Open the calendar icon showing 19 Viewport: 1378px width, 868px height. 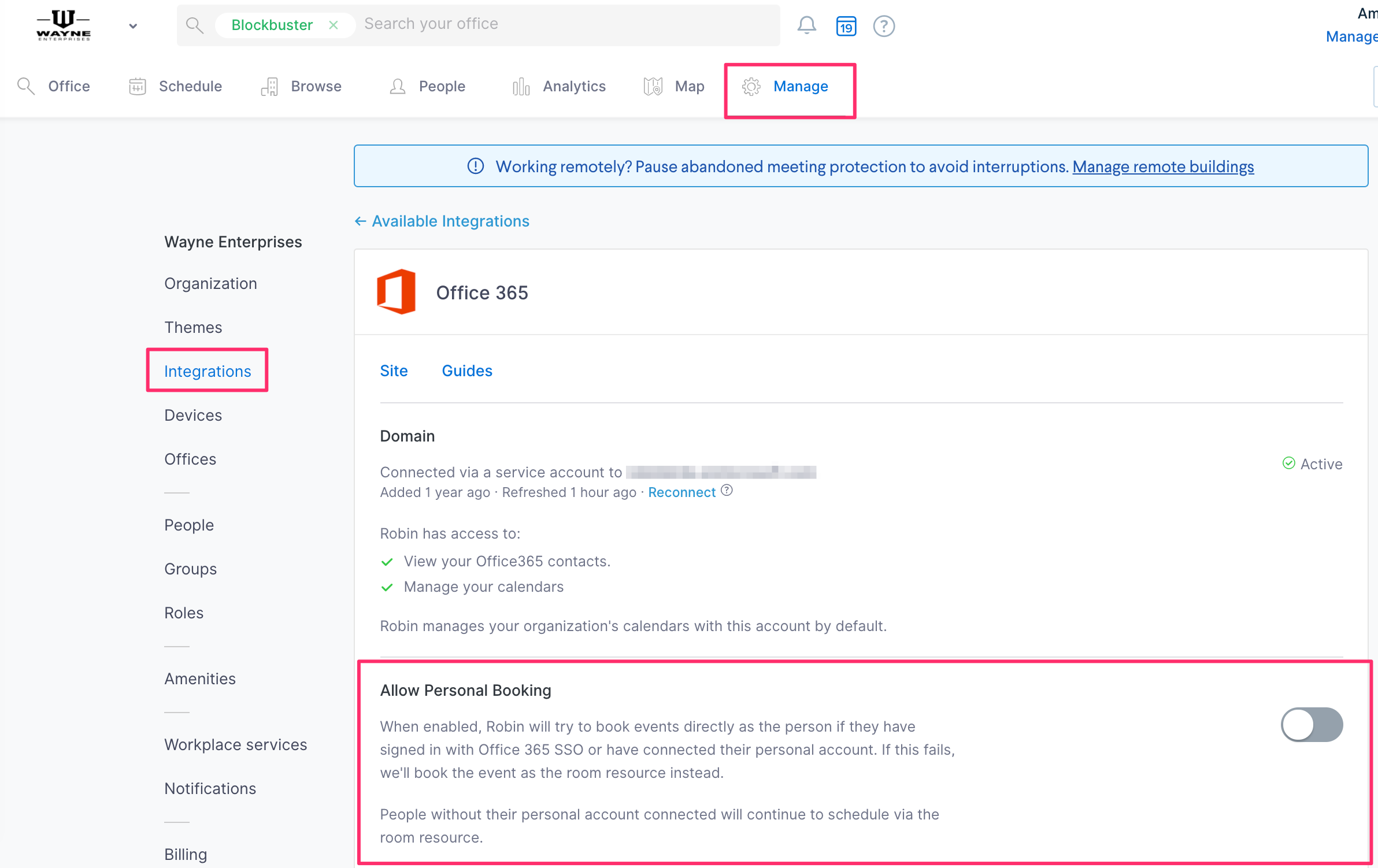846,26
